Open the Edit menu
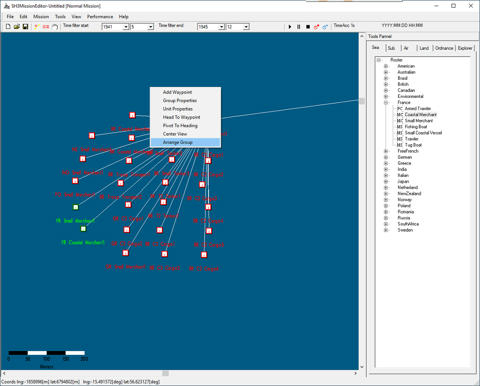Image resolution: width=480 pixels, height=386 pixels. coord(23,16)
